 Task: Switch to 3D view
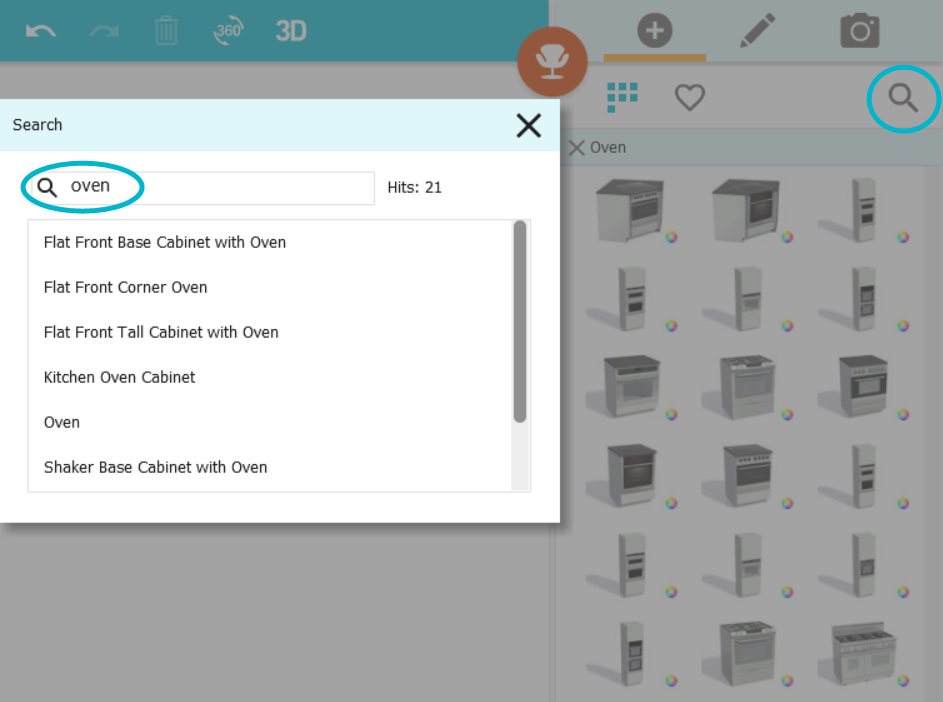(291, 31)
